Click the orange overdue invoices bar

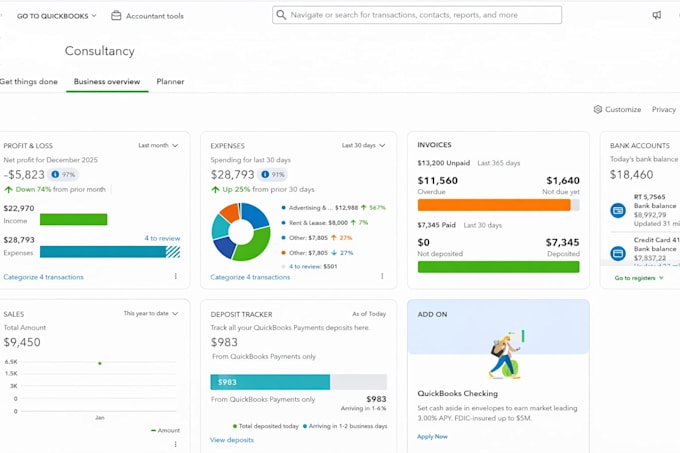(x=494, y=205)
